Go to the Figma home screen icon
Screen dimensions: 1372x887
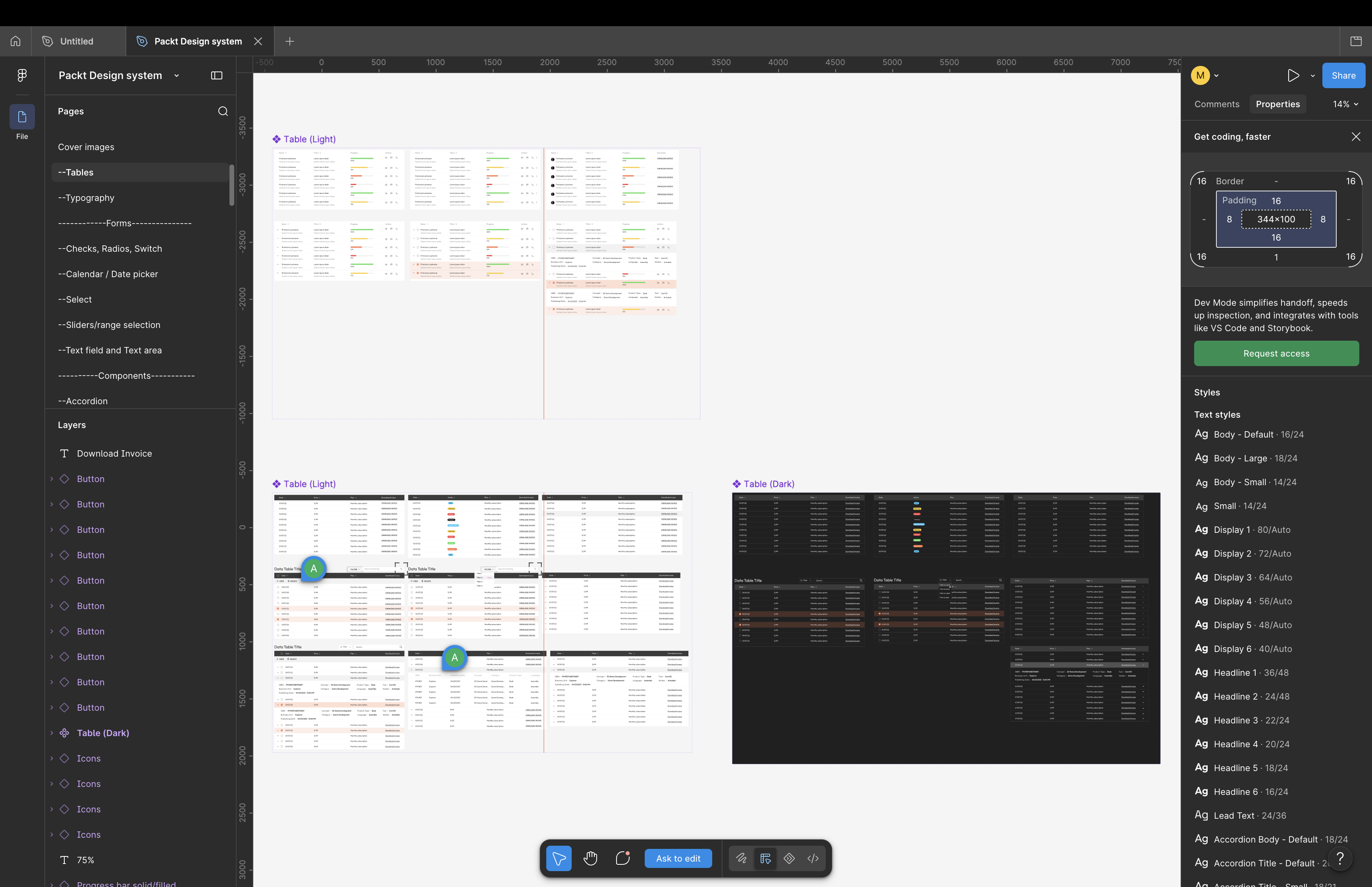click(15, 41)
